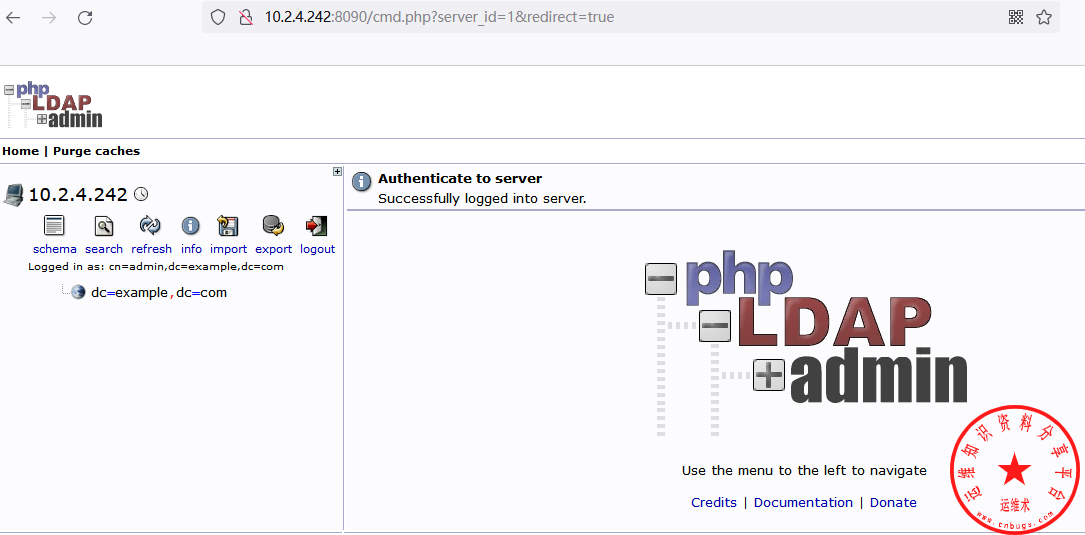1085x535 pixels.
Task: Click the search icon in sidebar
Action: 103,226
